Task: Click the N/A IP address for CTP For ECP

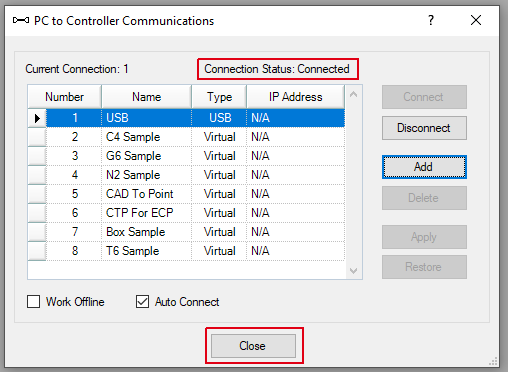Action: tap(296, 213)
